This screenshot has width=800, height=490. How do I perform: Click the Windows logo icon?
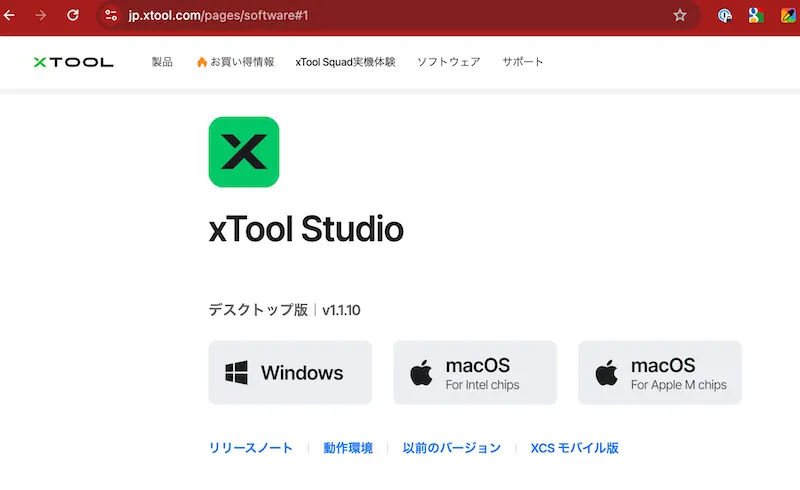(237, 373)
